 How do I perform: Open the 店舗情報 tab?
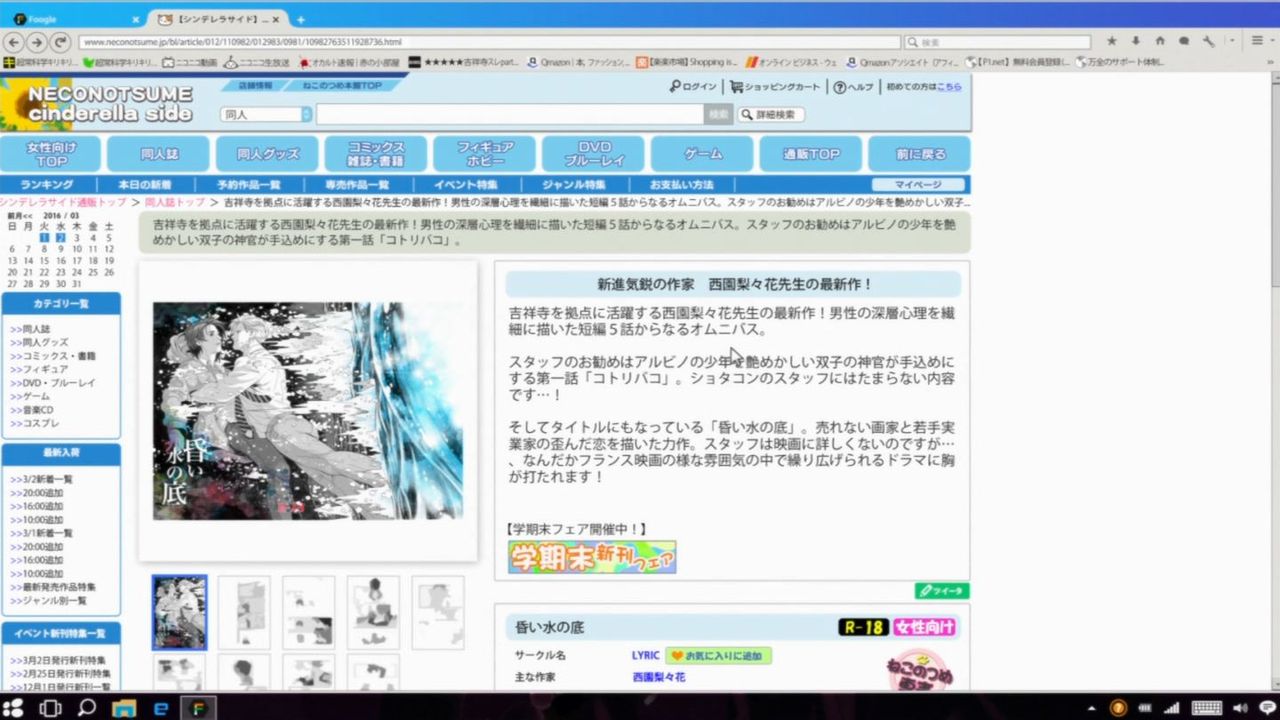(255, 86)
